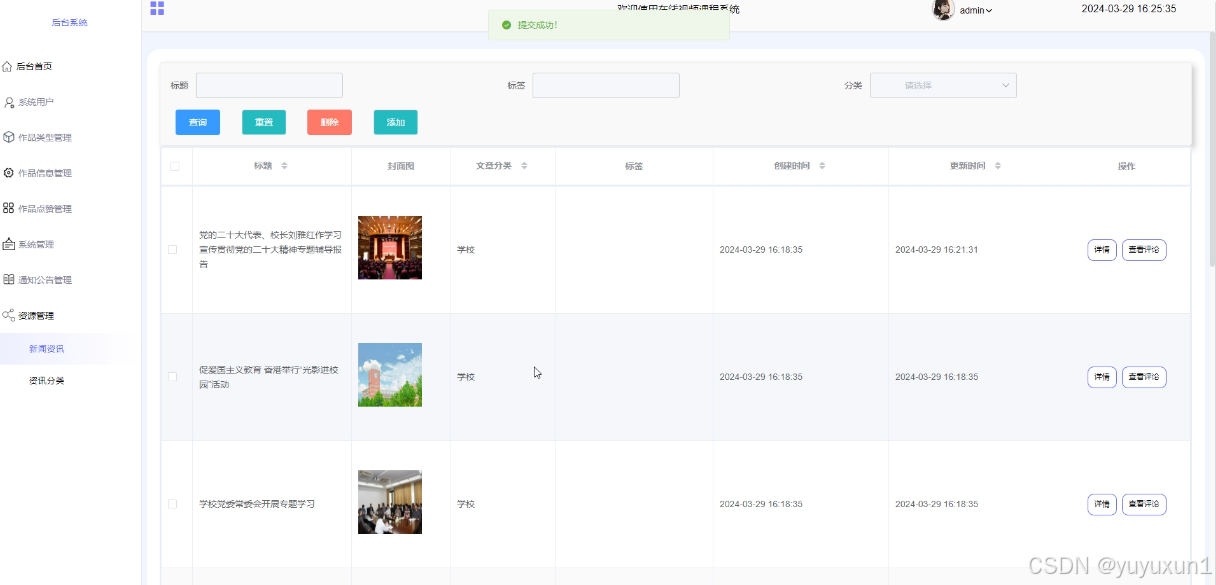Image resolution: width=1216 pixels, height=585 pixels.
Task: Click the blue 查询 button
Action: click(198, 122)
